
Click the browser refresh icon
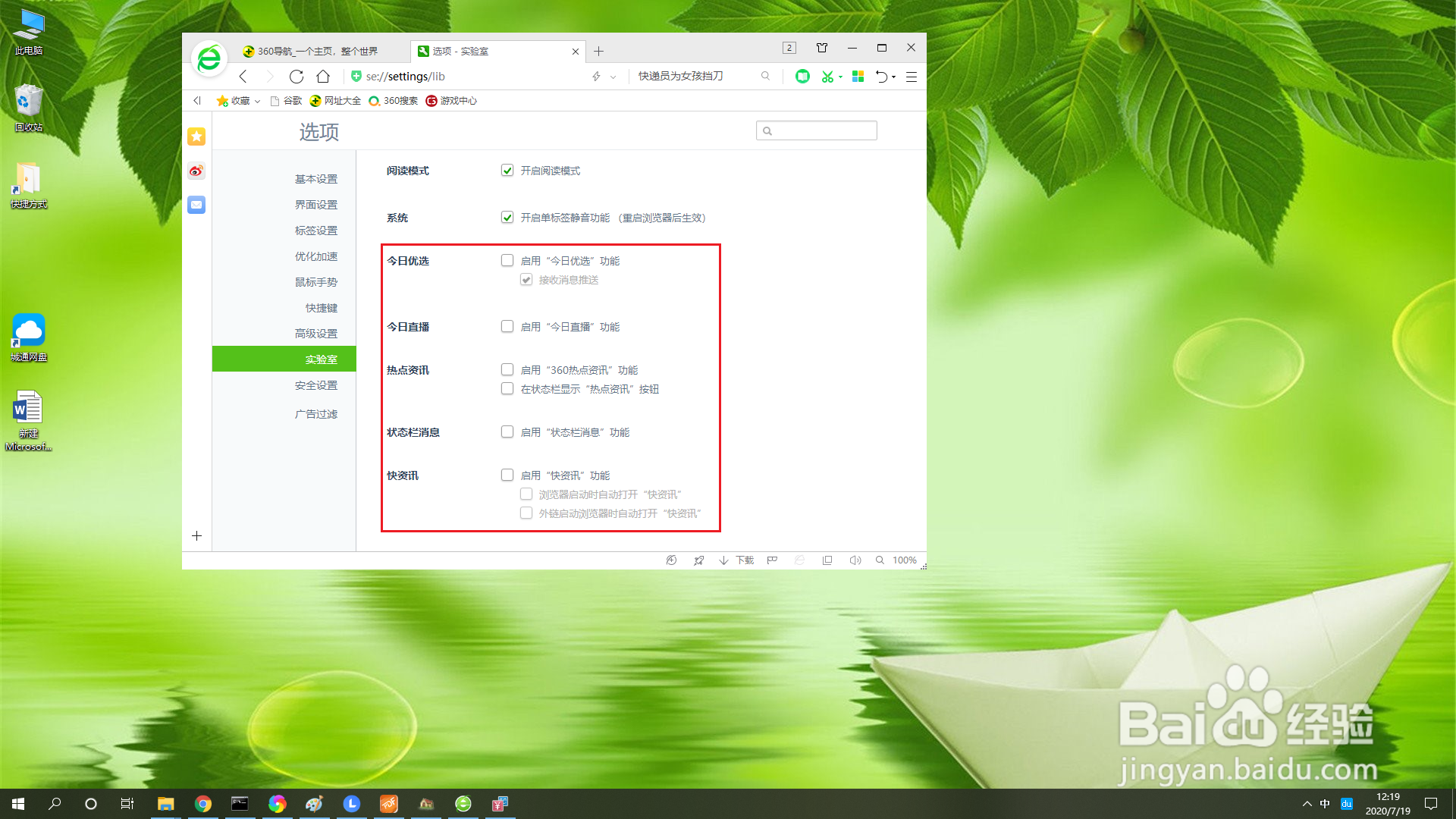click(297, 77)
